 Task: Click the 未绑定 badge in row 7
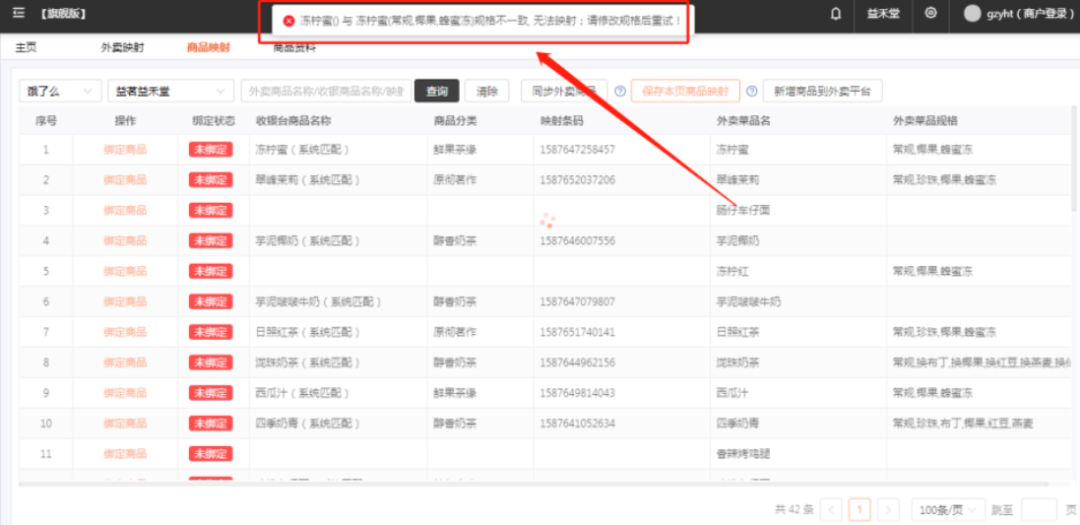[x=211, y=331]
